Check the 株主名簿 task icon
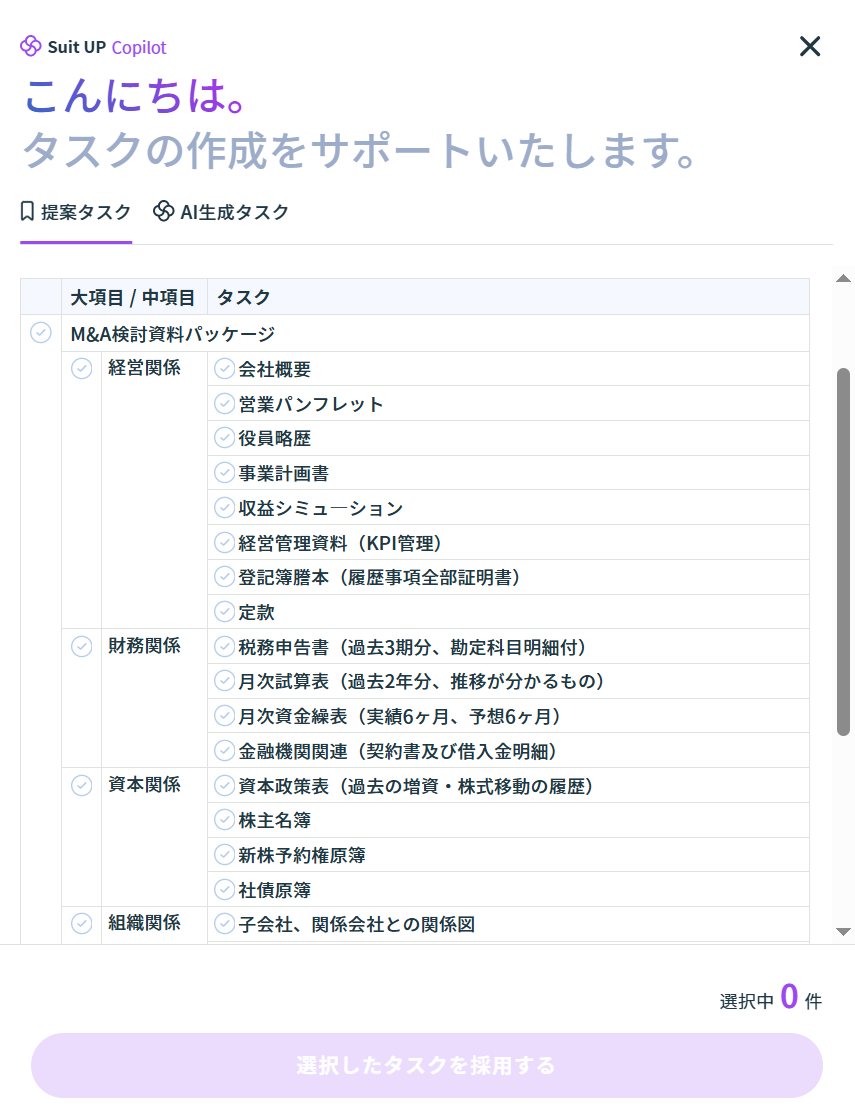855x1117 pixels. point(224,820)
